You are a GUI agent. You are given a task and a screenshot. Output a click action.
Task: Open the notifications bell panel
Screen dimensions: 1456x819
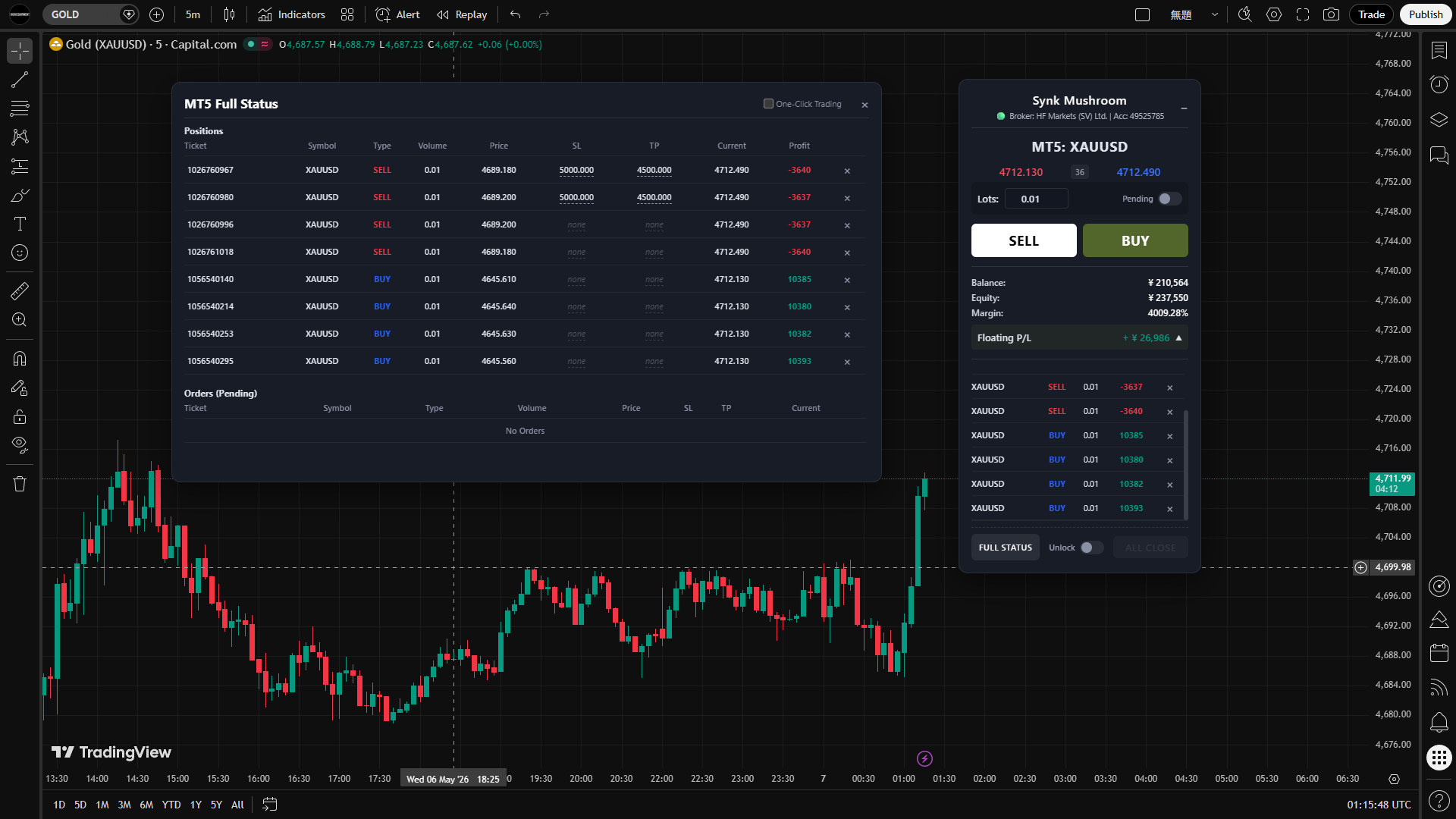point(1439,723)
